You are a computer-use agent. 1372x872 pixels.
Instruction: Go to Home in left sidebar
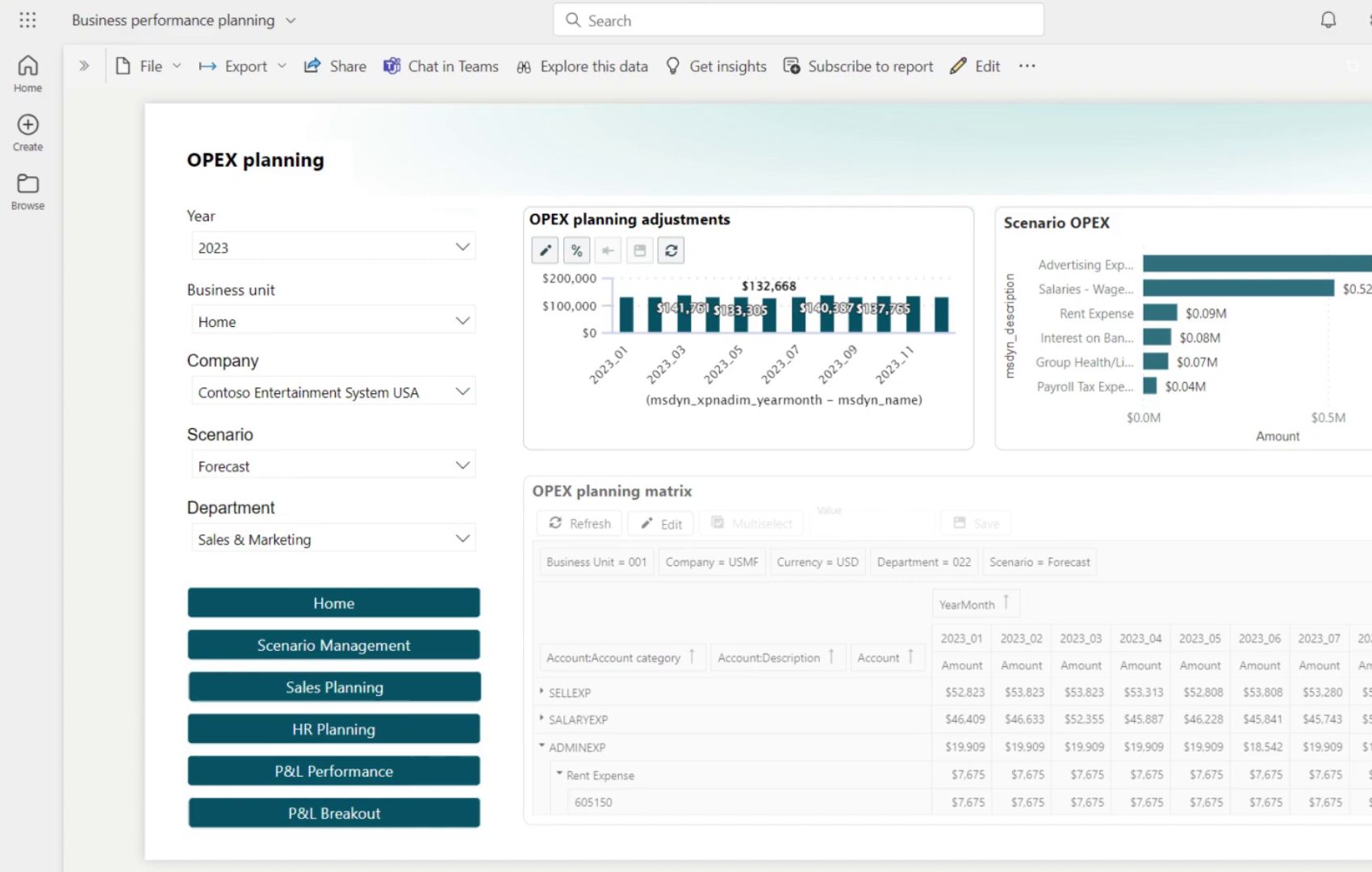27,73
